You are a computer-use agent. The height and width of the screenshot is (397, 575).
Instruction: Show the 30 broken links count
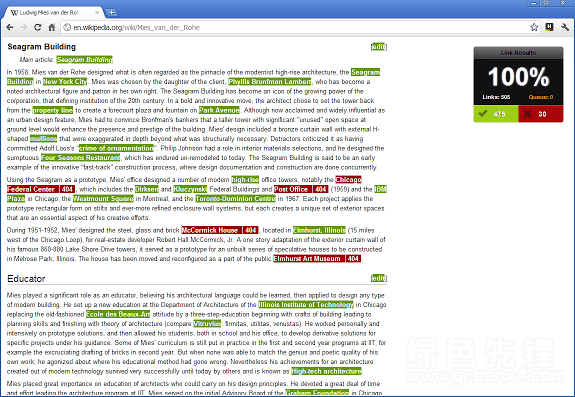pos(541,114)
